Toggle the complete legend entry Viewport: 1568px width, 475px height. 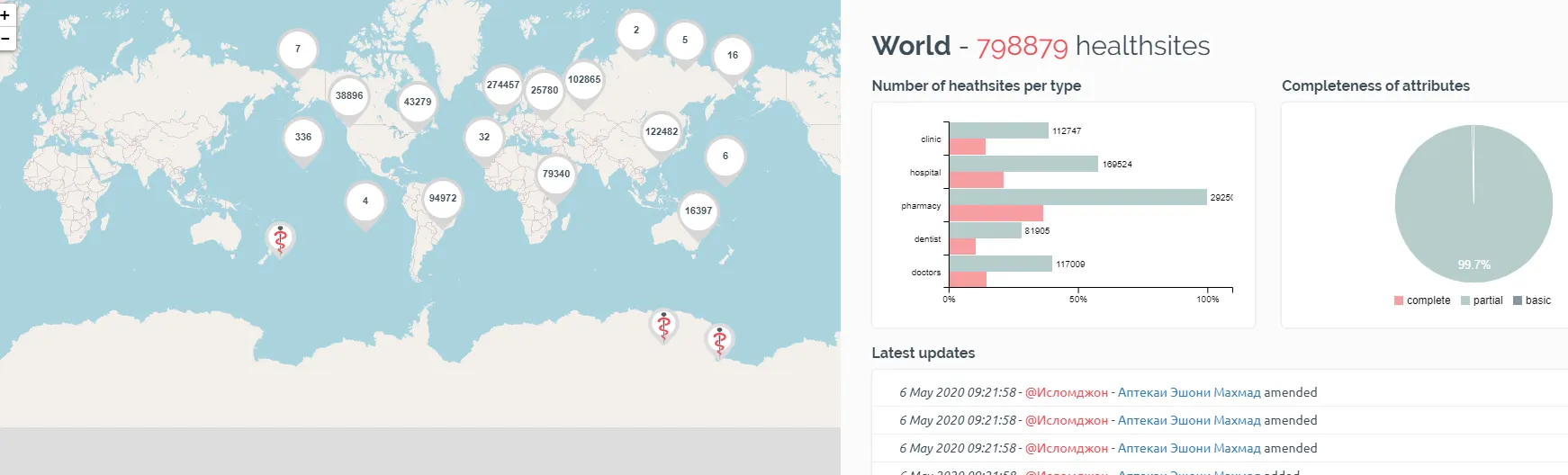pos(1422,300)
